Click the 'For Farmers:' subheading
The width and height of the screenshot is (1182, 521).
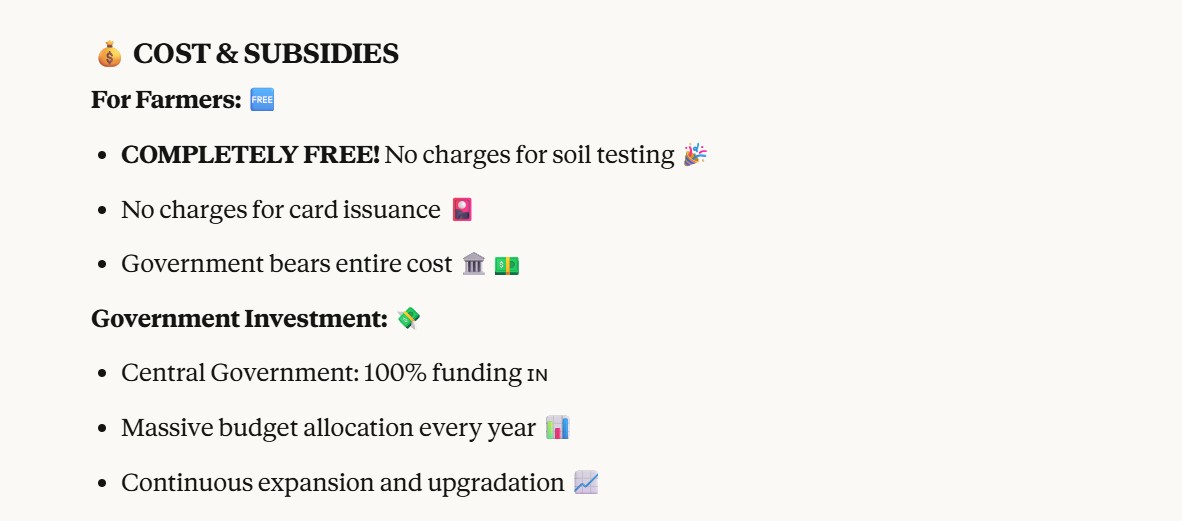(x=166, y=100)
